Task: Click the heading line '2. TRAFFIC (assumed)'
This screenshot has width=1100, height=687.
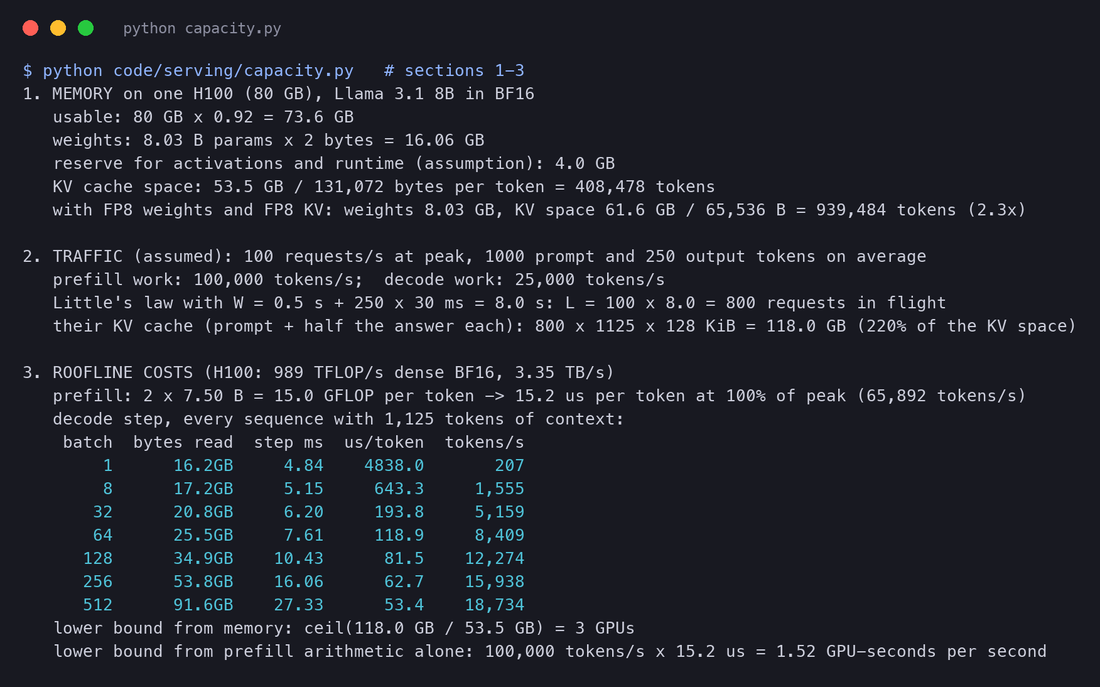Action: (474, 257)
